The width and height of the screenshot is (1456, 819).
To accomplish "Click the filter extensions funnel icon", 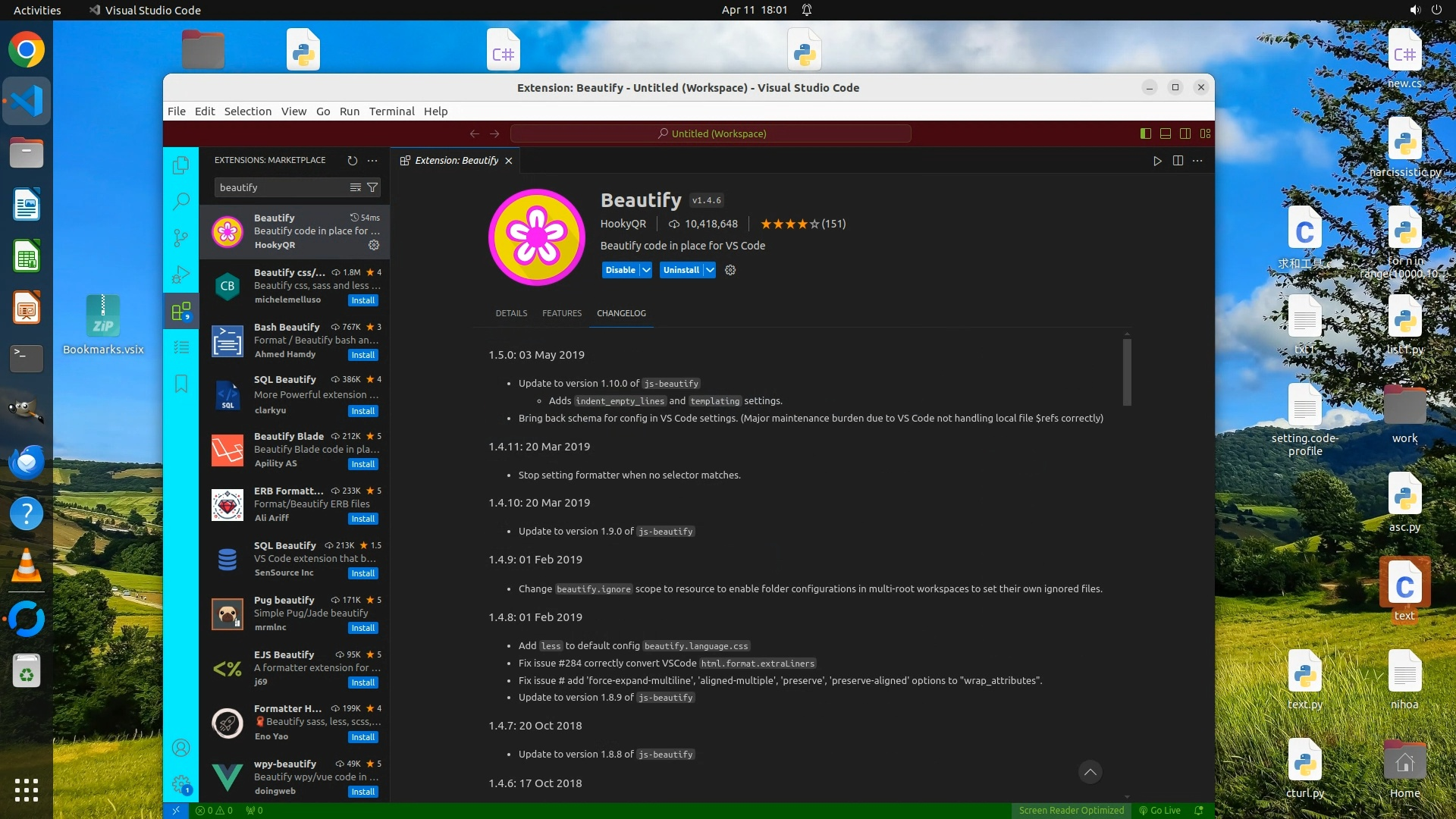I will click(x=372, y=187).
